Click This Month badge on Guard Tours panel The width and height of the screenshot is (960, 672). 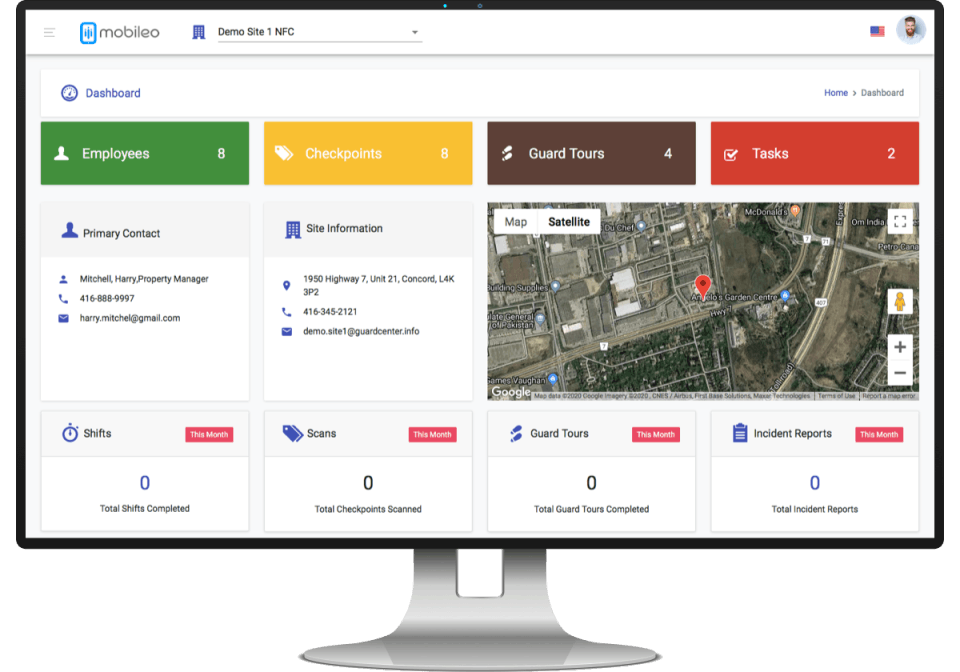click(655, 435)
